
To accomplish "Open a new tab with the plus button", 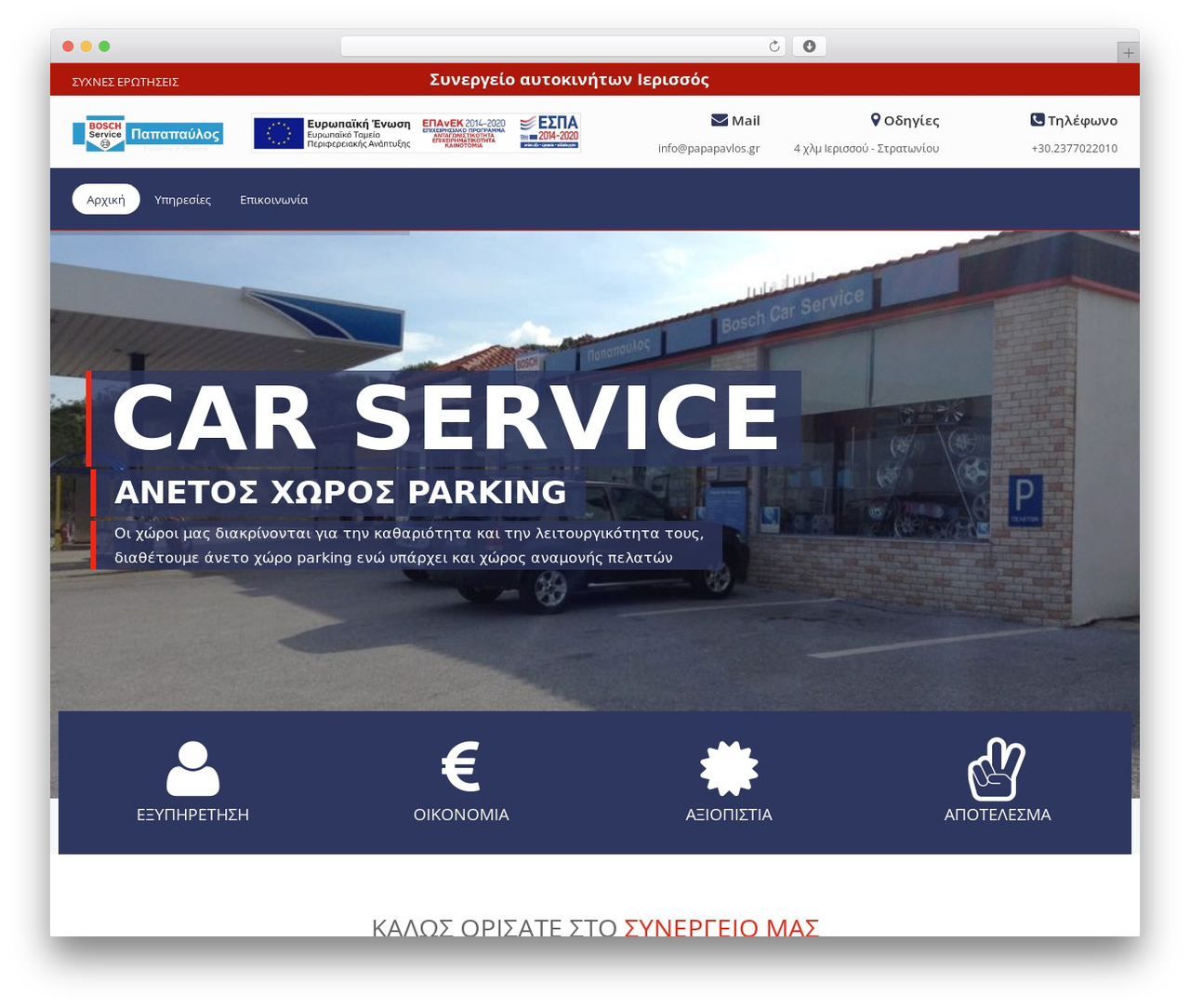I will point(1128,53).
